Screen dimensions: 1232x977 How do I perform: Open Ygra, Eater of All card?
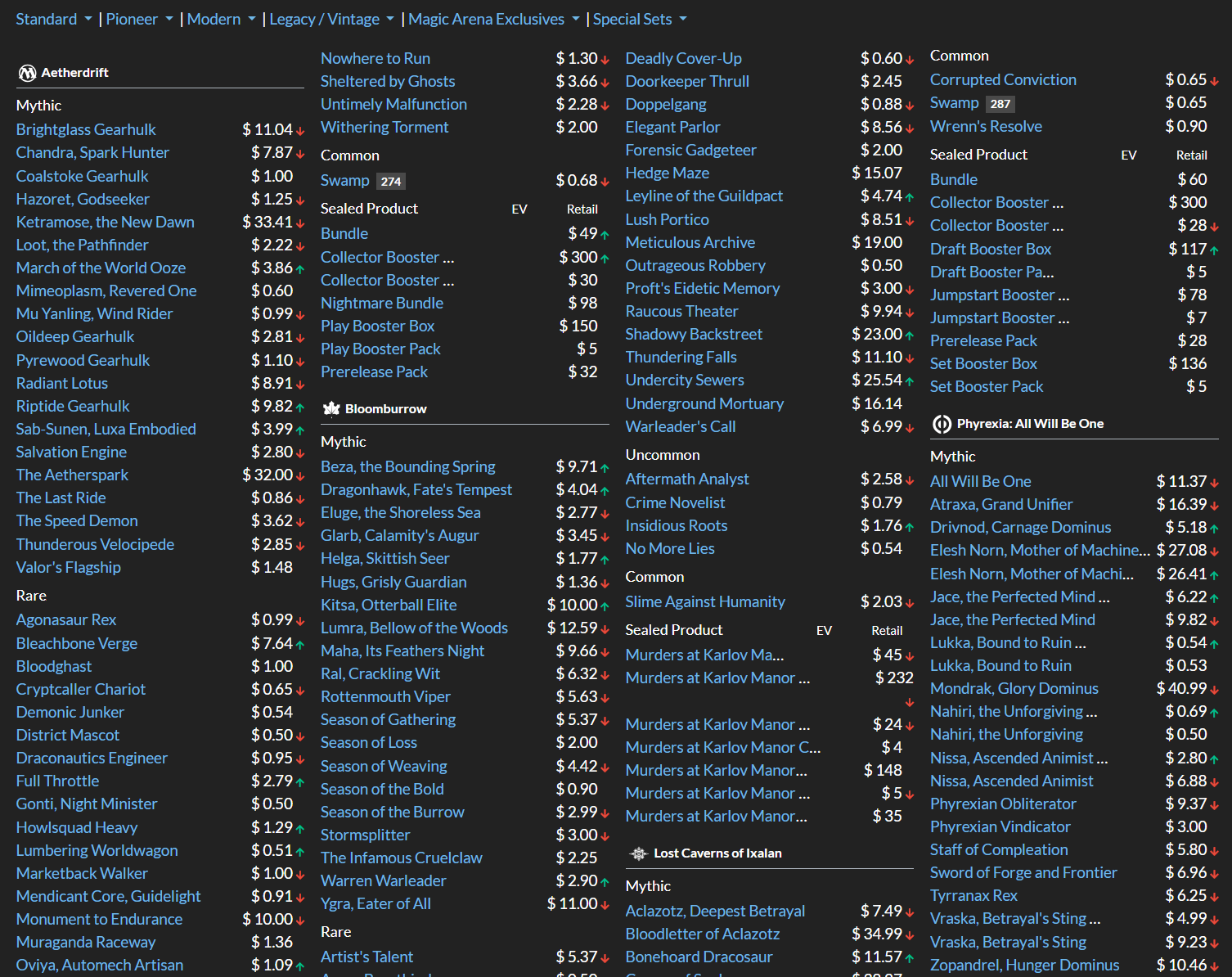(x=375, y=903)
